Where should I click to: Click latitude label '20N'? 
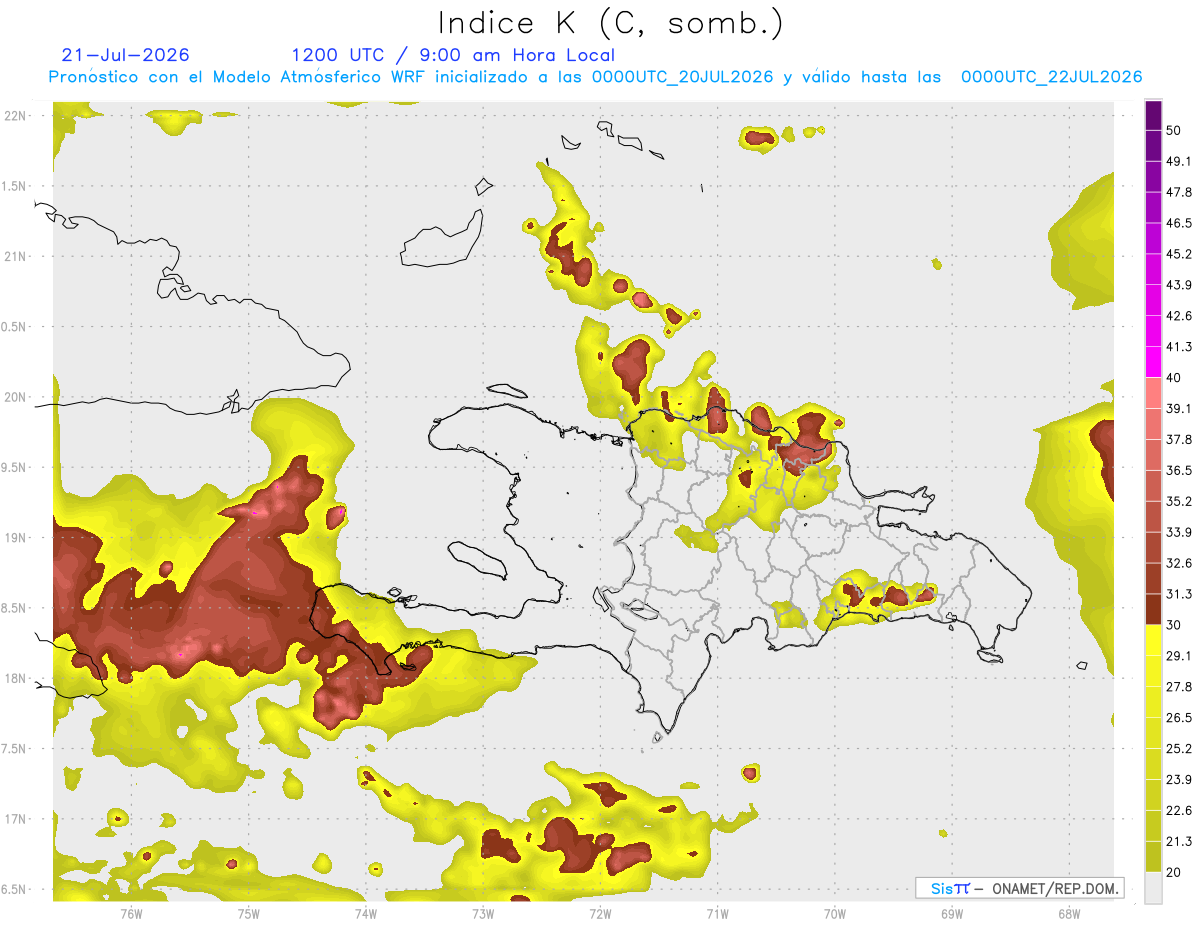(x=16, y=397)
